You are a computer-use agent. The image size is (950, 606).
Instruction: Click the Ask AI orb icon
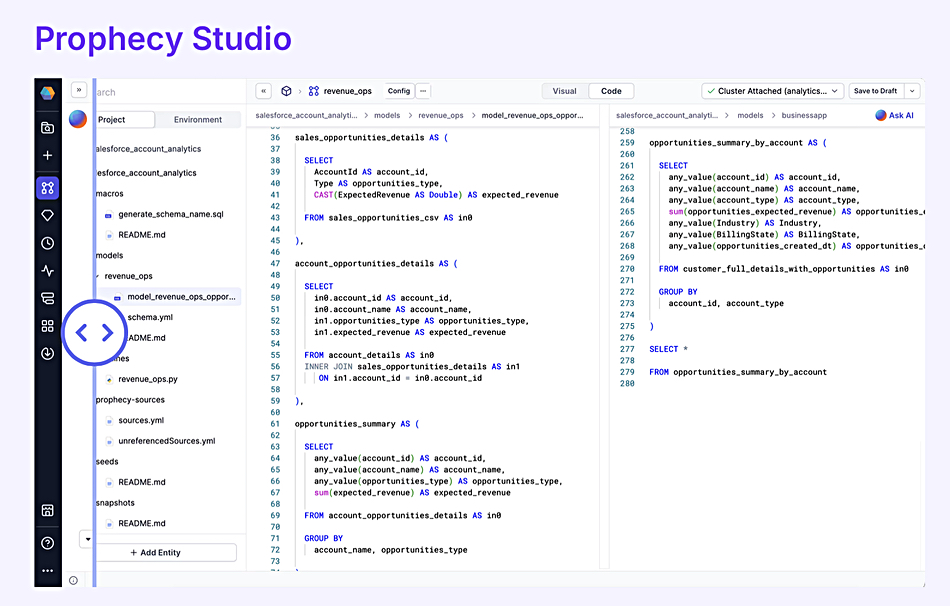pos(880,115)
